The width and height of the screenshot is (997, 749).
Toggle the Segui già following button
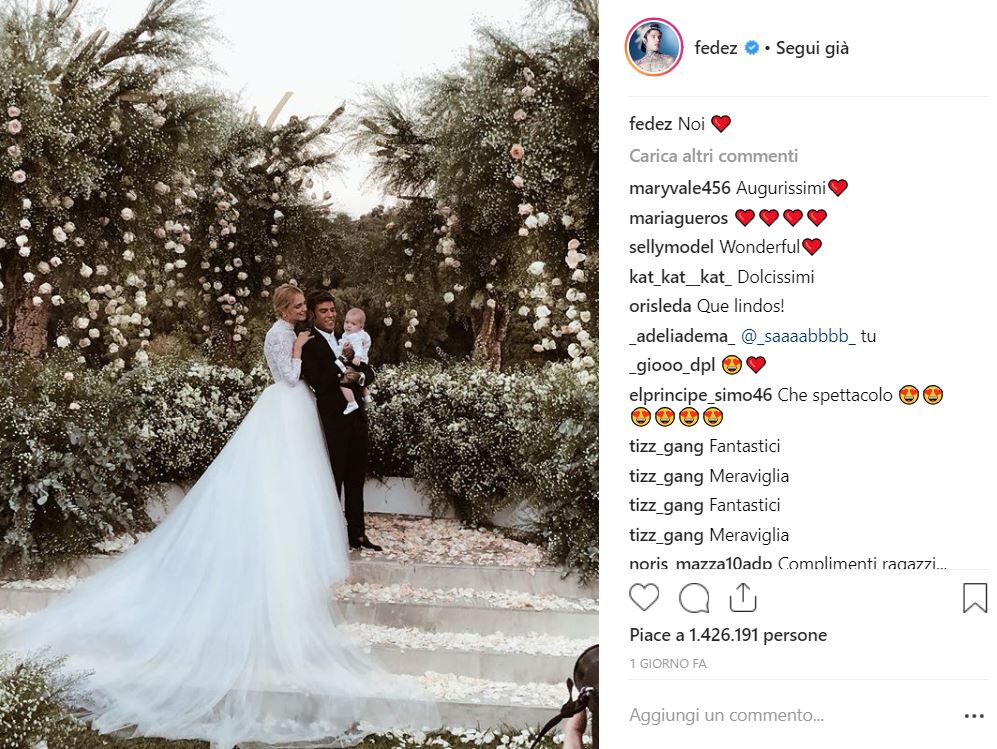(x=812, y=48)
